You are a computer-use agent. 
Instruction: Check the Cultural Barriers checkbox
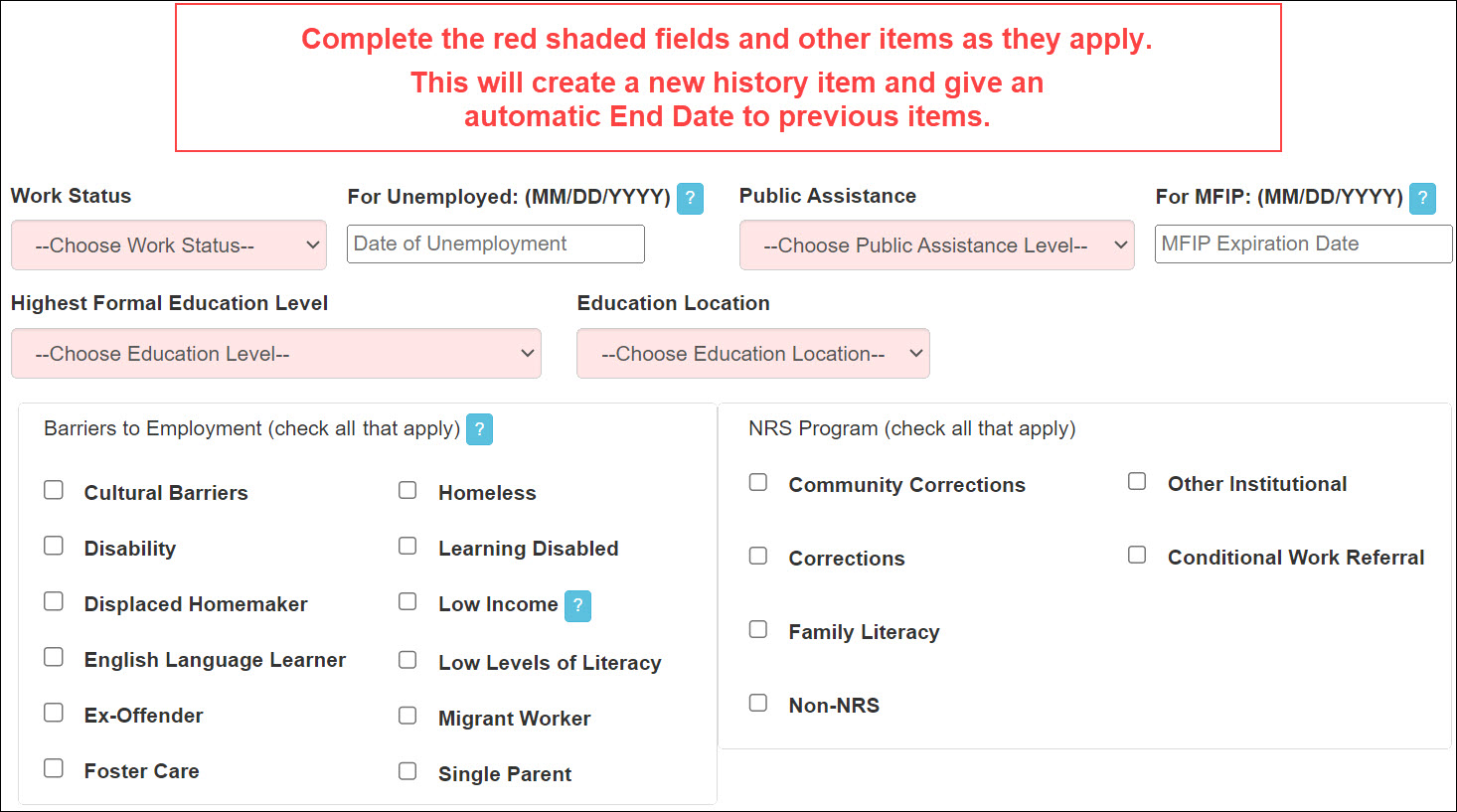point(54,490)
